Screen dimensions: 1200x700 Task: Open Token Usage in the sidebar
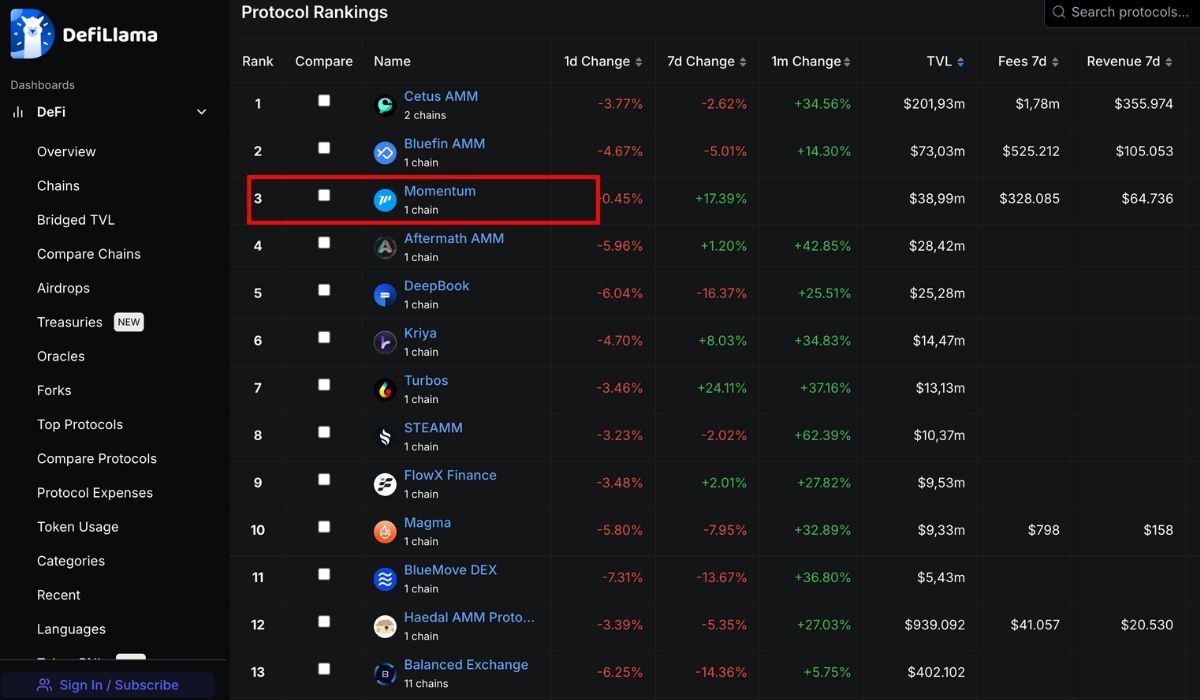click(x=78, y=527)
